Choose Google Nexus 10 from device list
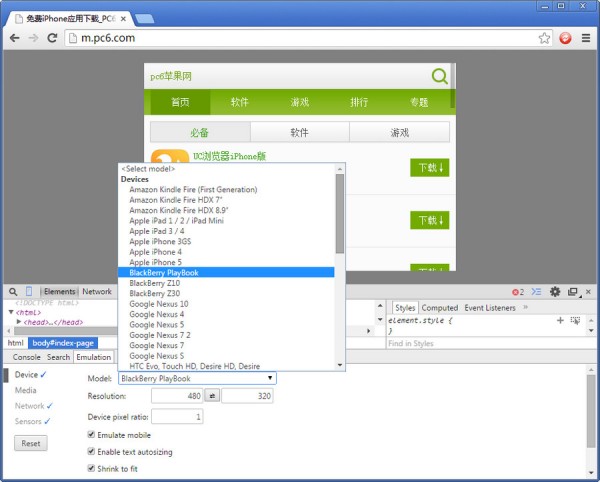The image size is (600, 482). click(x=158, y=304)
